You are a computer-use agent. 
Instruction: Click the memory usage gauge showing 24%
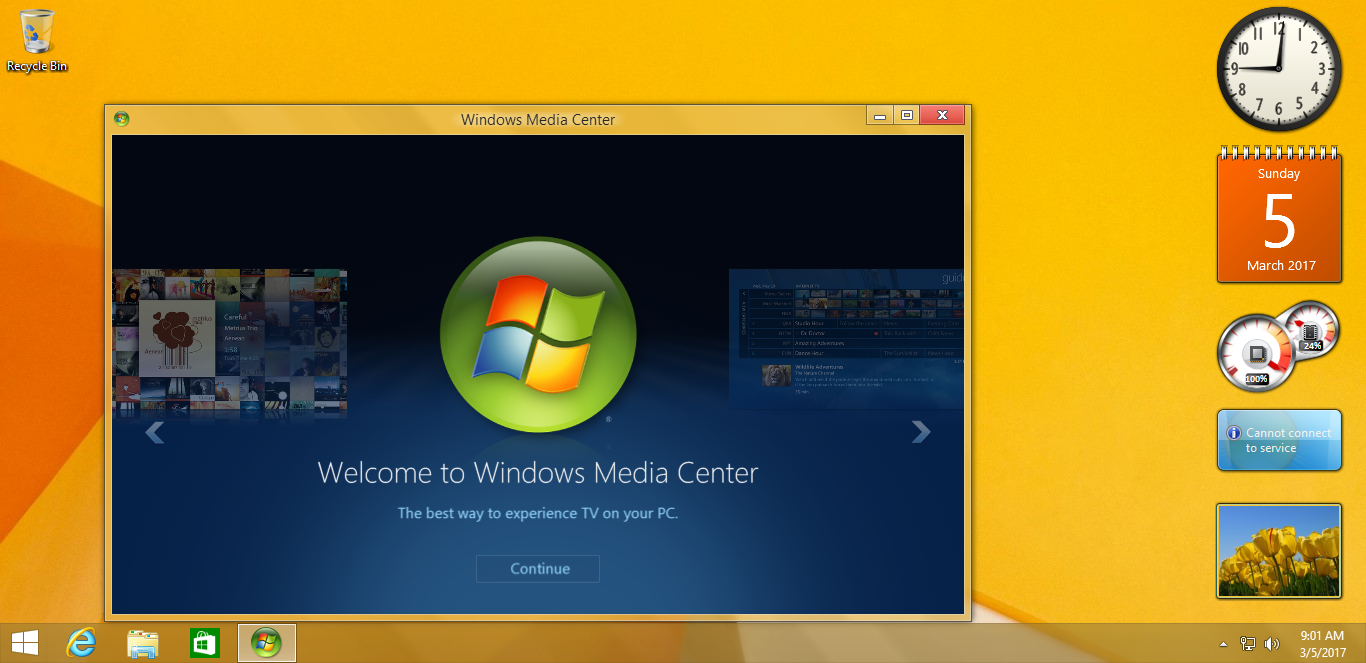tap(1311, 329)
